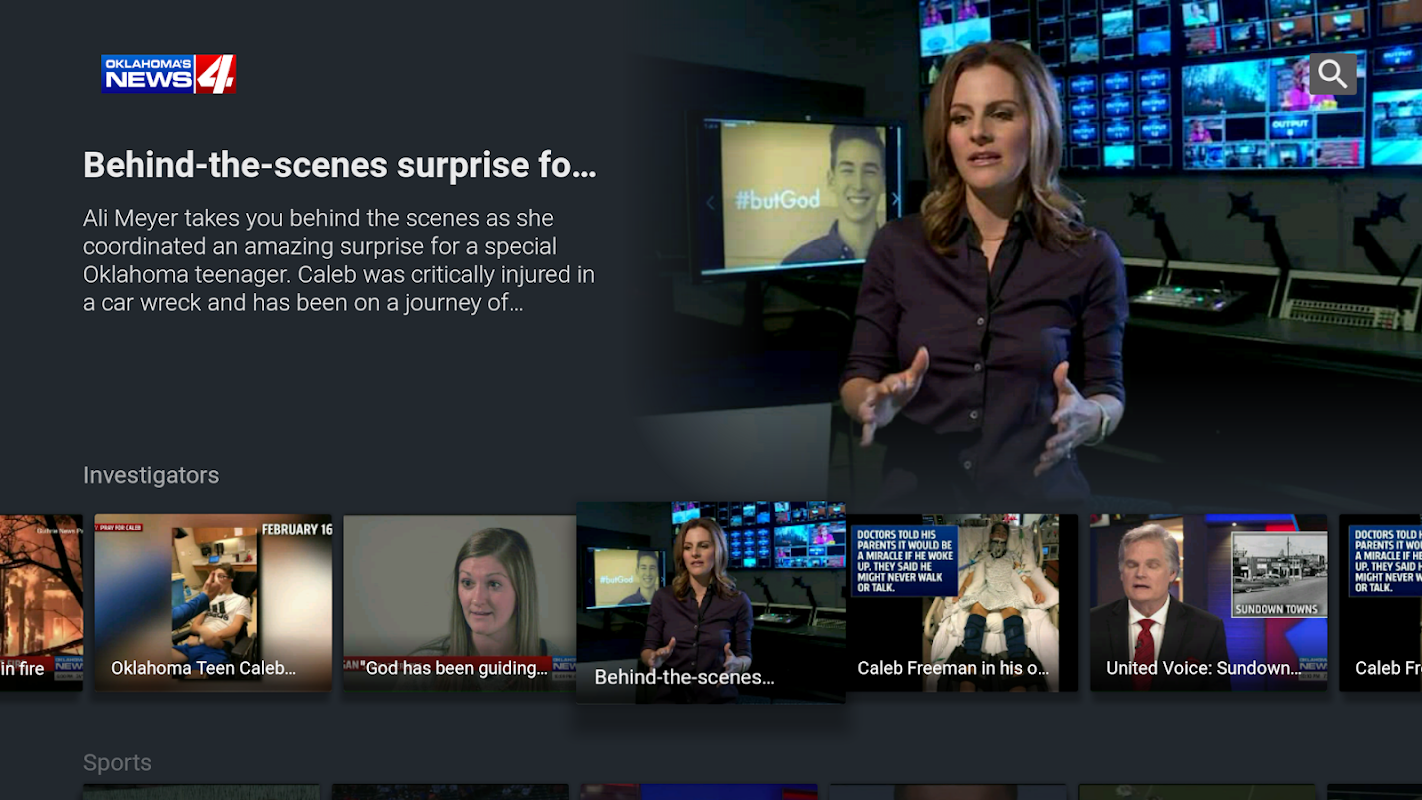This screenshot has height=800, width=1422.
Task: Open the search magnifier icon
Action: click(x=1332, y=73)
